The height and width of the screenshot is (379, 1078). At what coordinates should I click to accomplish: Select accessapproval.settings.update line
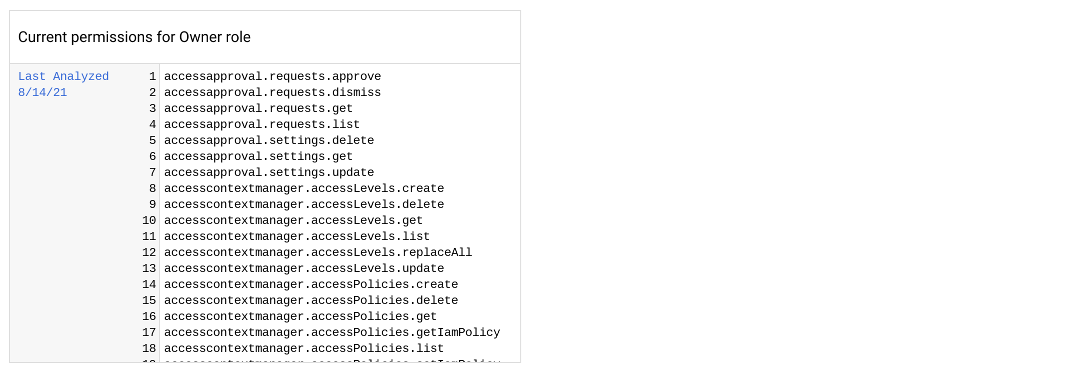[269, 172]
